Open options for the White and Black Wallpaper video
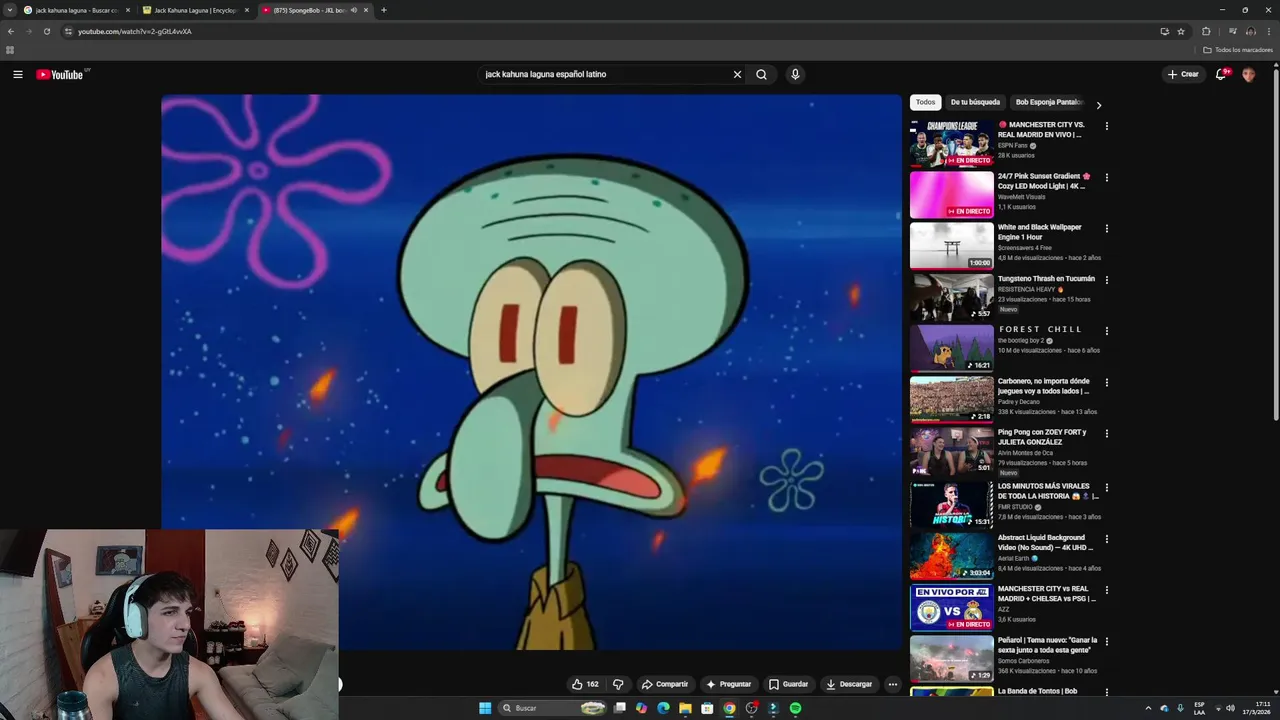 coord(1106,229)
